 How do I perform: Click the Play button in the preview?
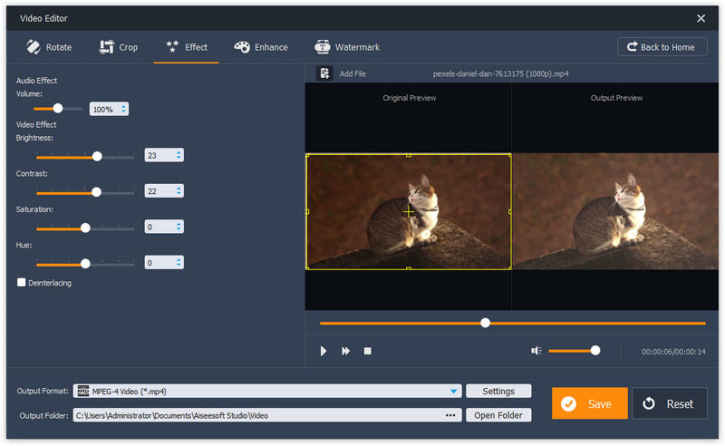(x=323, y=351)
